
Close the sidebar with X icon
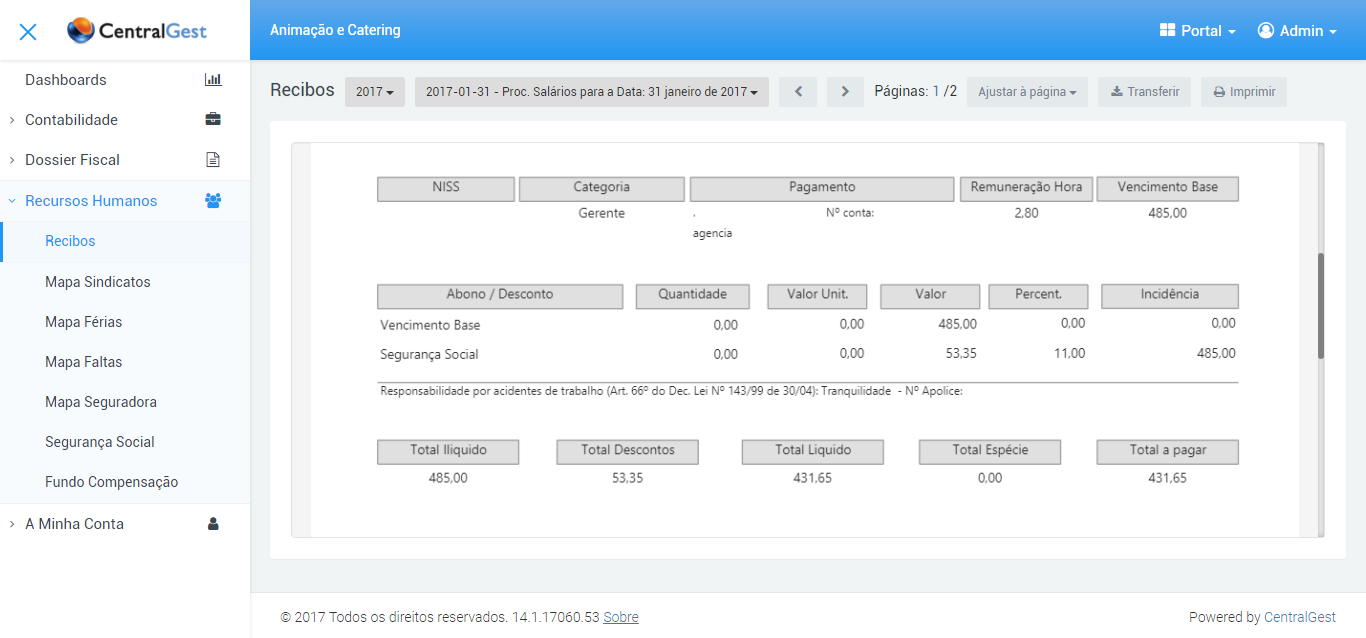(28, 31)
